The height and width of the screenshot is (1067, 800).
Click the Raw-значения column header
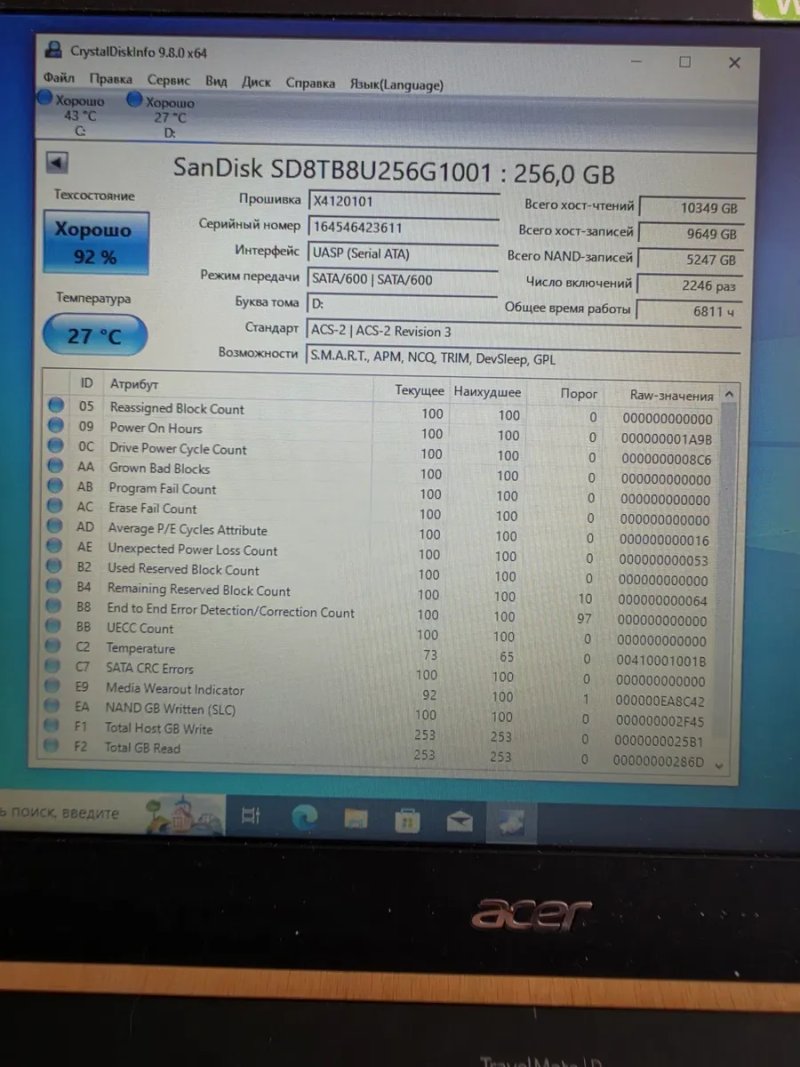(x=671, y=395)
